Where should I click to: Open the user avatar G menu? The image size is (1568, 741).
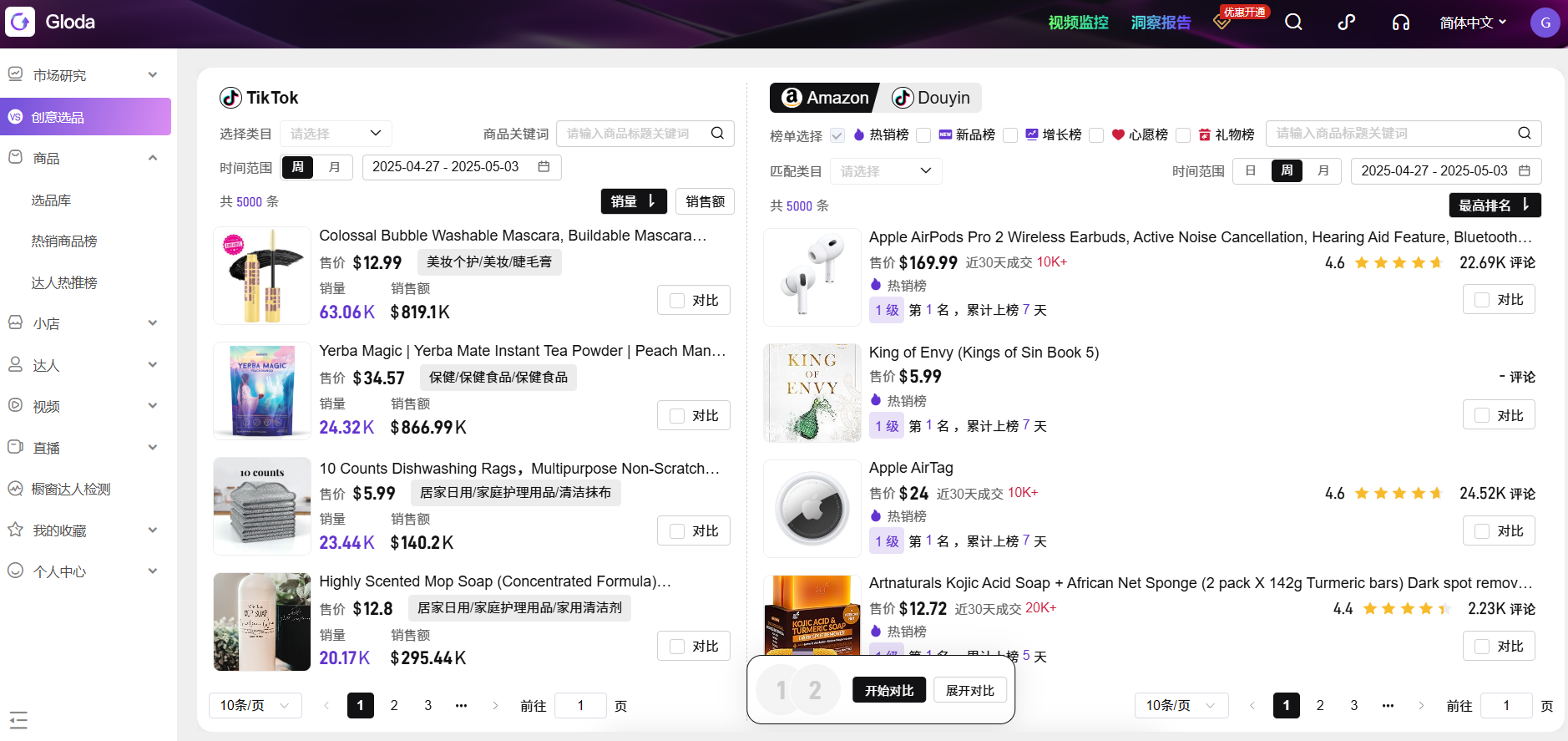(x=1545, y=23)
